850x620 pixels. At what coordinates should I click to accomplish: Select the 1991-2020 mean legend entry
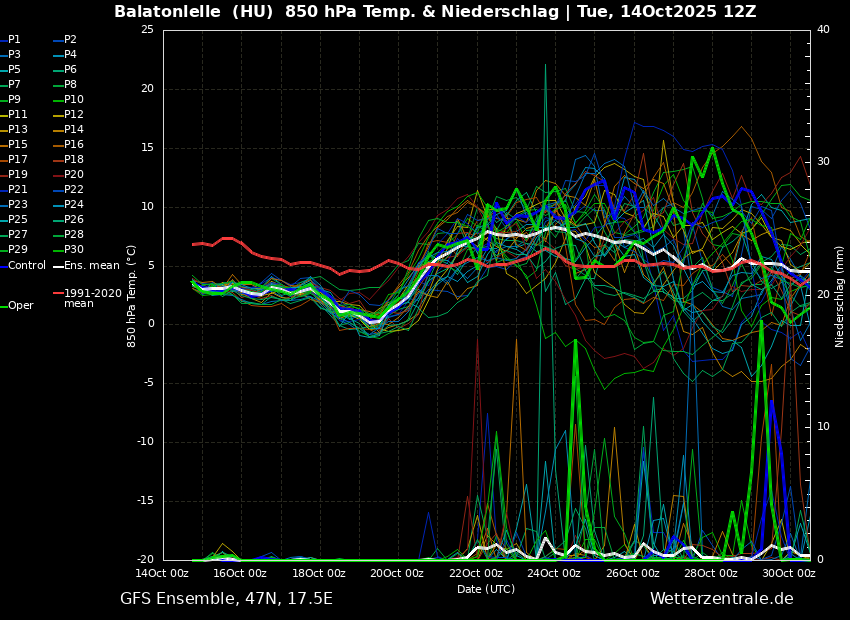pyautogui.click(x=92, y=298)
